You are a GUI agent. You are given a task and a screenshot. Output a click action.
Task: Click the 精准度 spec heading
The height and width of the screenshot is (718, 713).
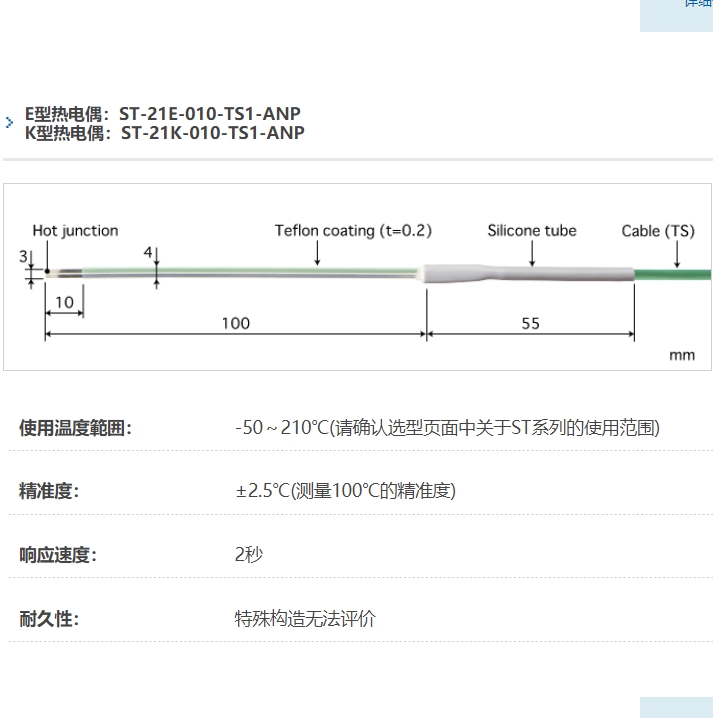[x=49, y=491]
